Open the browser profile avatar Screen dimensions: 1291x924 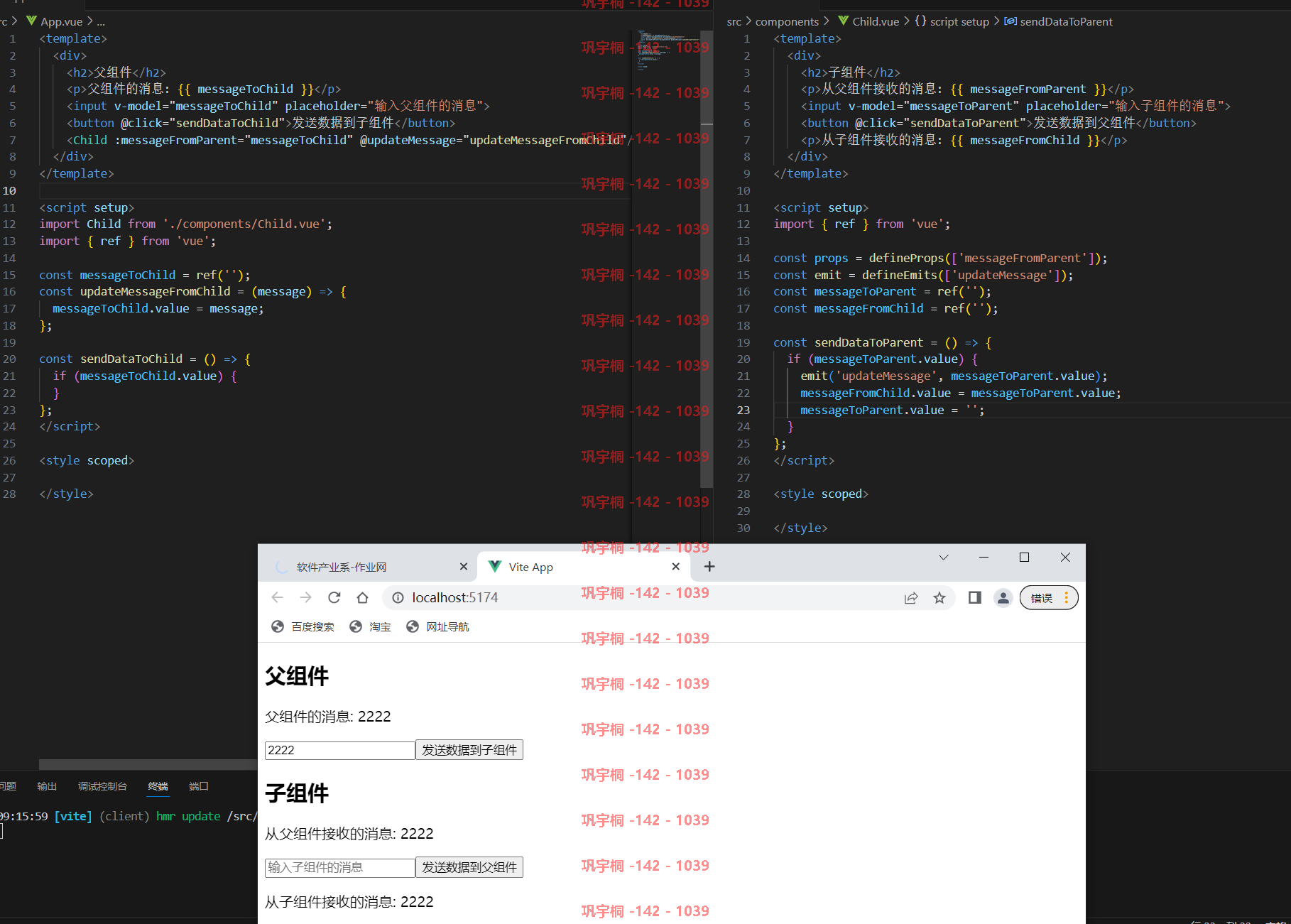[x=1003, y=598]
